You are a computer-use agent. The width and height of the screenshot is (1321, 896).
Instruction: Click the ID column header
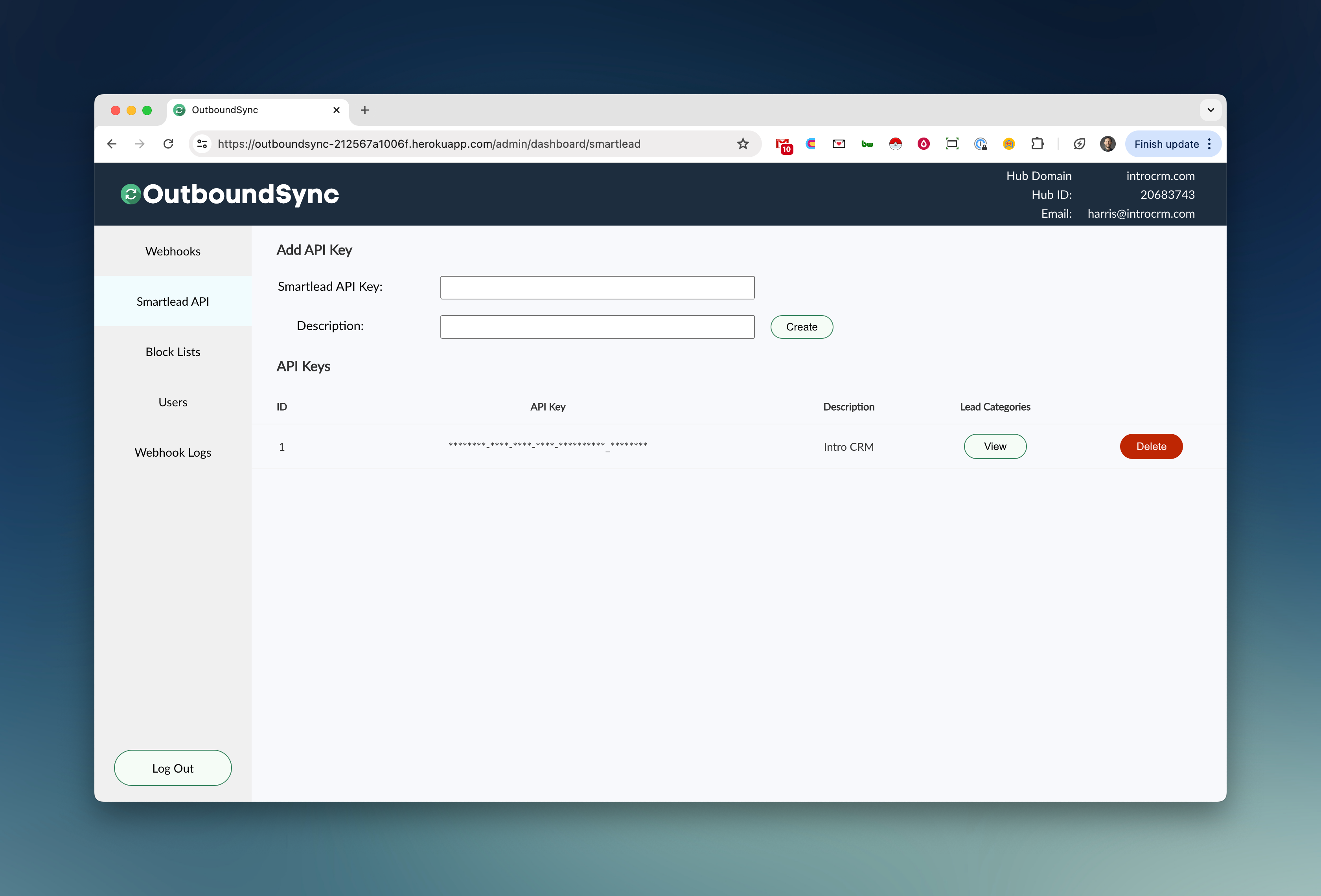click(281, 407)
